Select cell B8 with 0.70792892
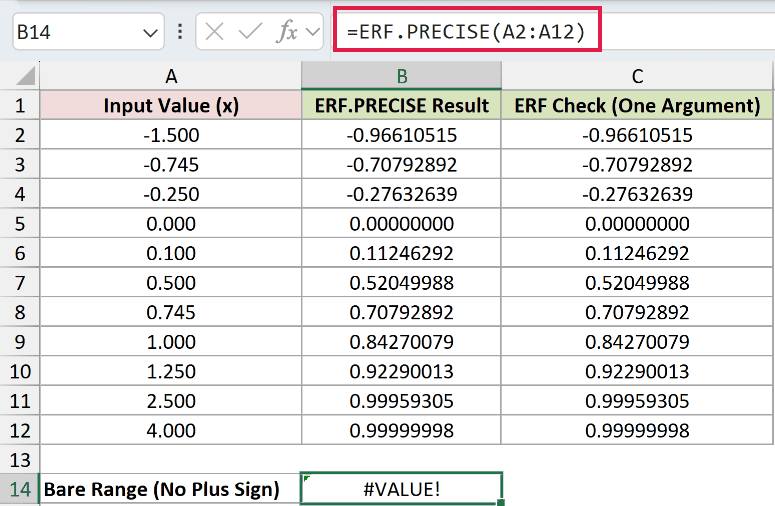Screen dimensions: 775x506 401,312
